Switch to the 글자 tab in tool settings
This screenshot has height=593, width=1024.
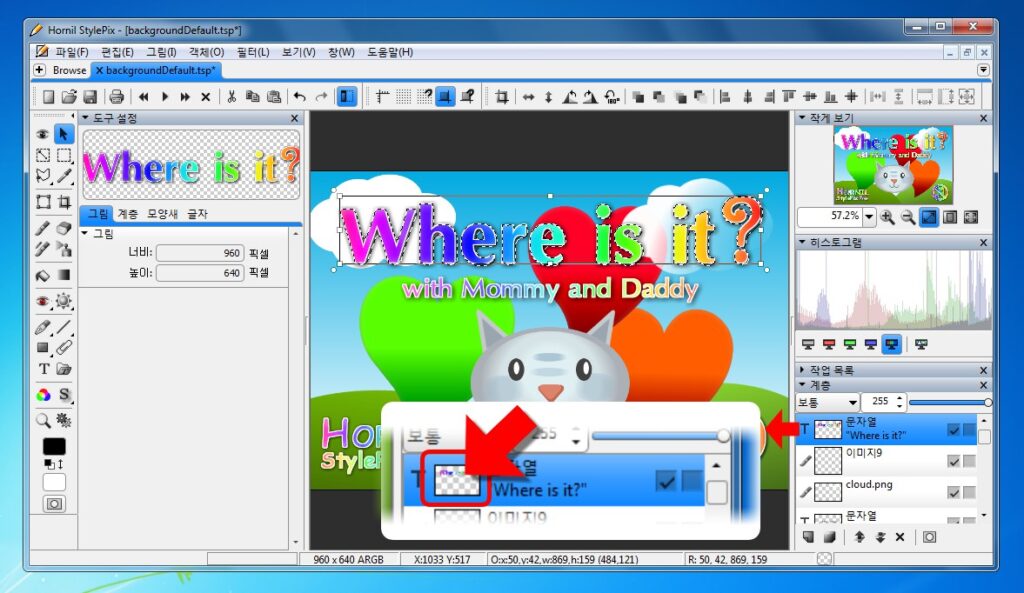[197, 214]
